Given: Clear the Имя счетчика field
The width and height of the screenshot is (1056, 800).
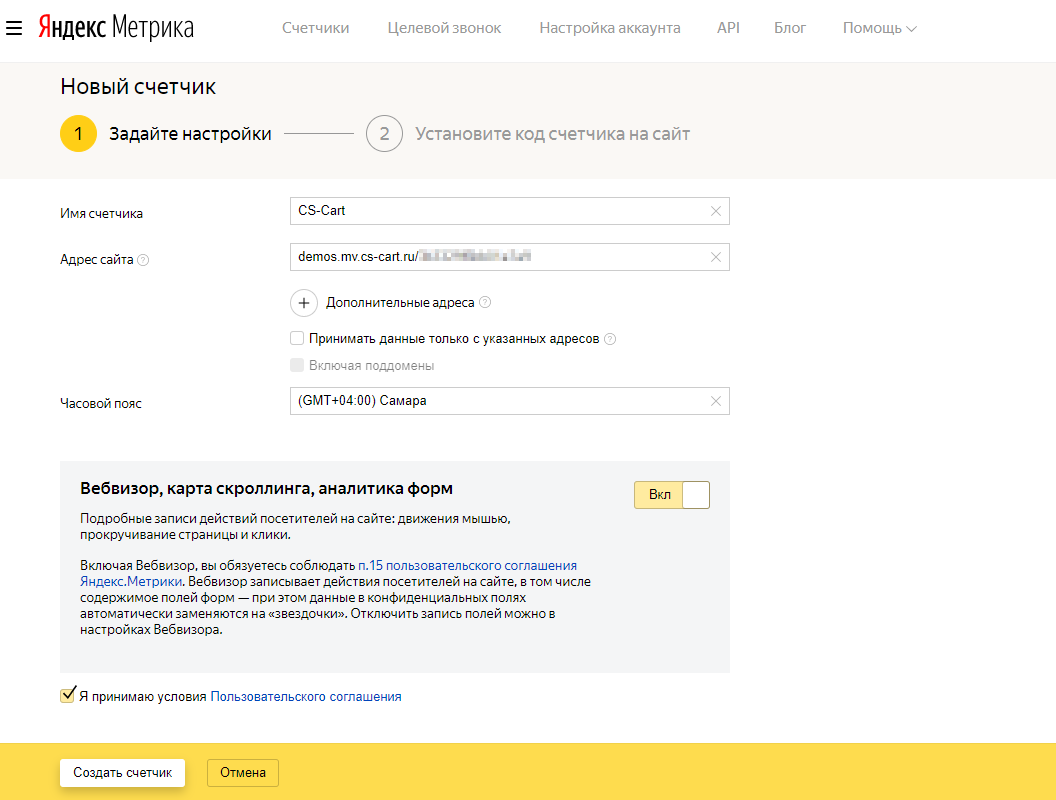Looking at the screenshot, I should point(715,211).
